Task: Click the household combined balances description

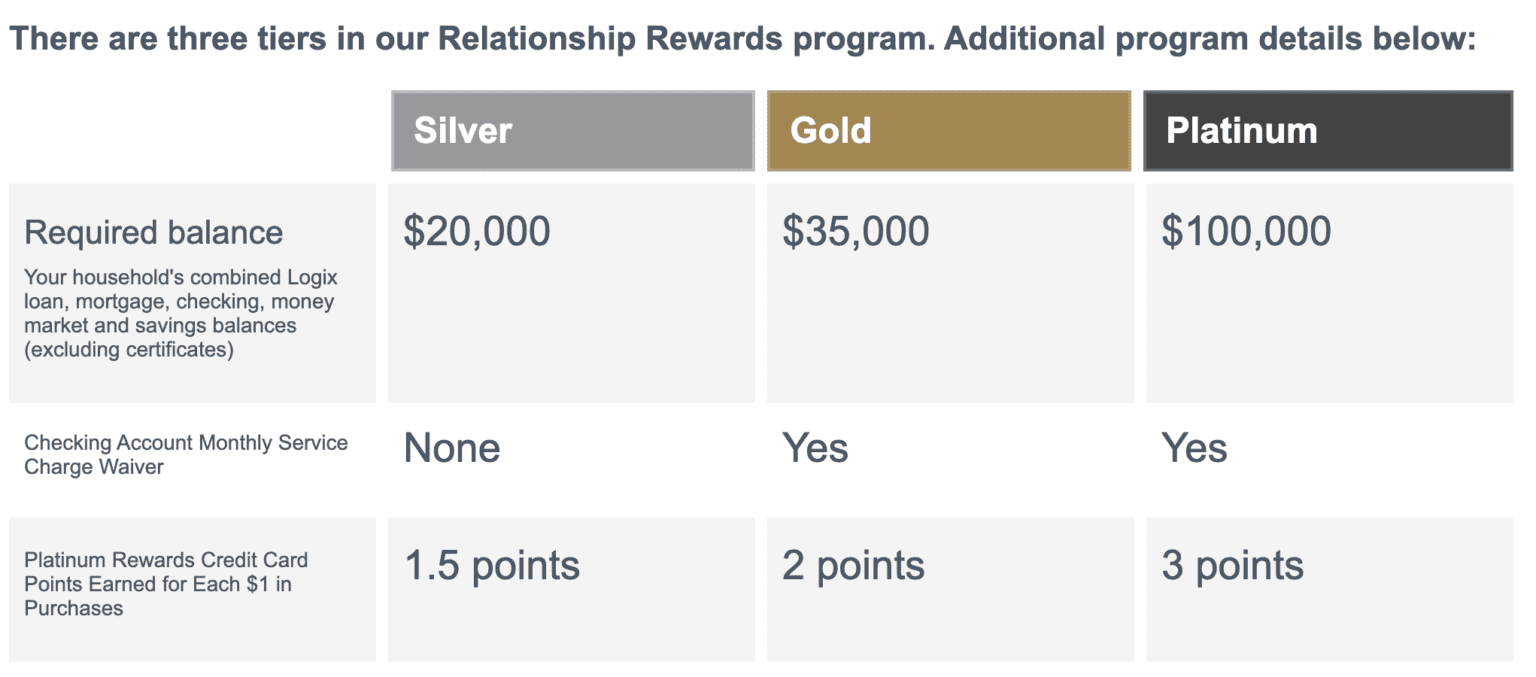Action: coord(180,301)
